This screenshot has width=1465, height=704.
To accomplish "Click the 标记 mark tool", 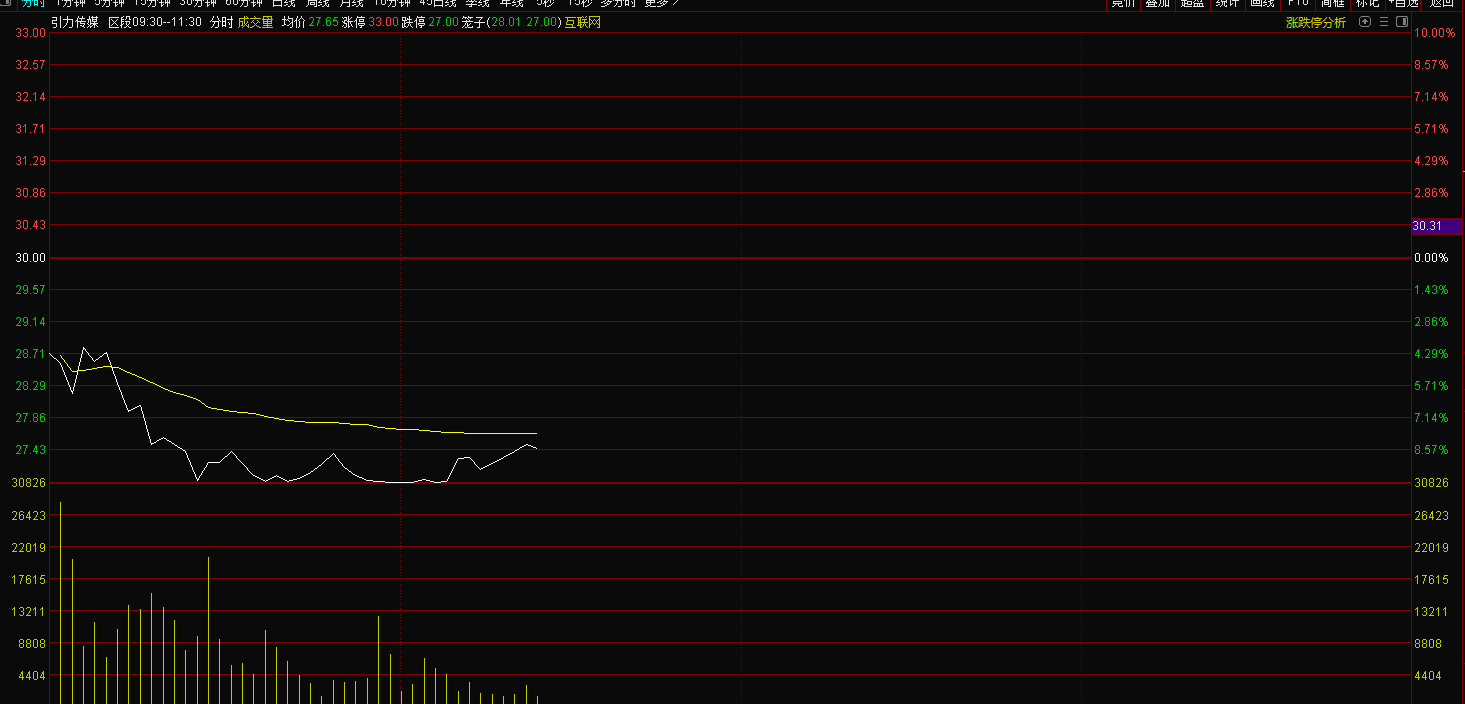I will [x=1366, y=3].
